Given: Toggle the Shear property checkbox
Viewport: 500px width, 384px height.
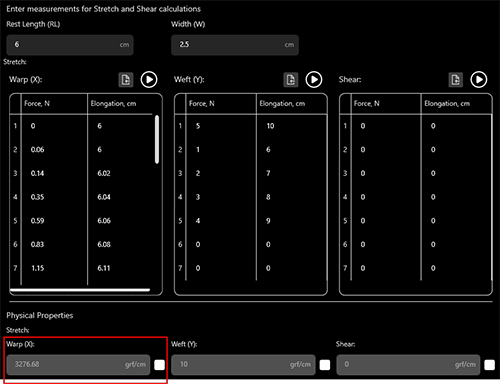Looking at the screenshot, I should point(489,365).
